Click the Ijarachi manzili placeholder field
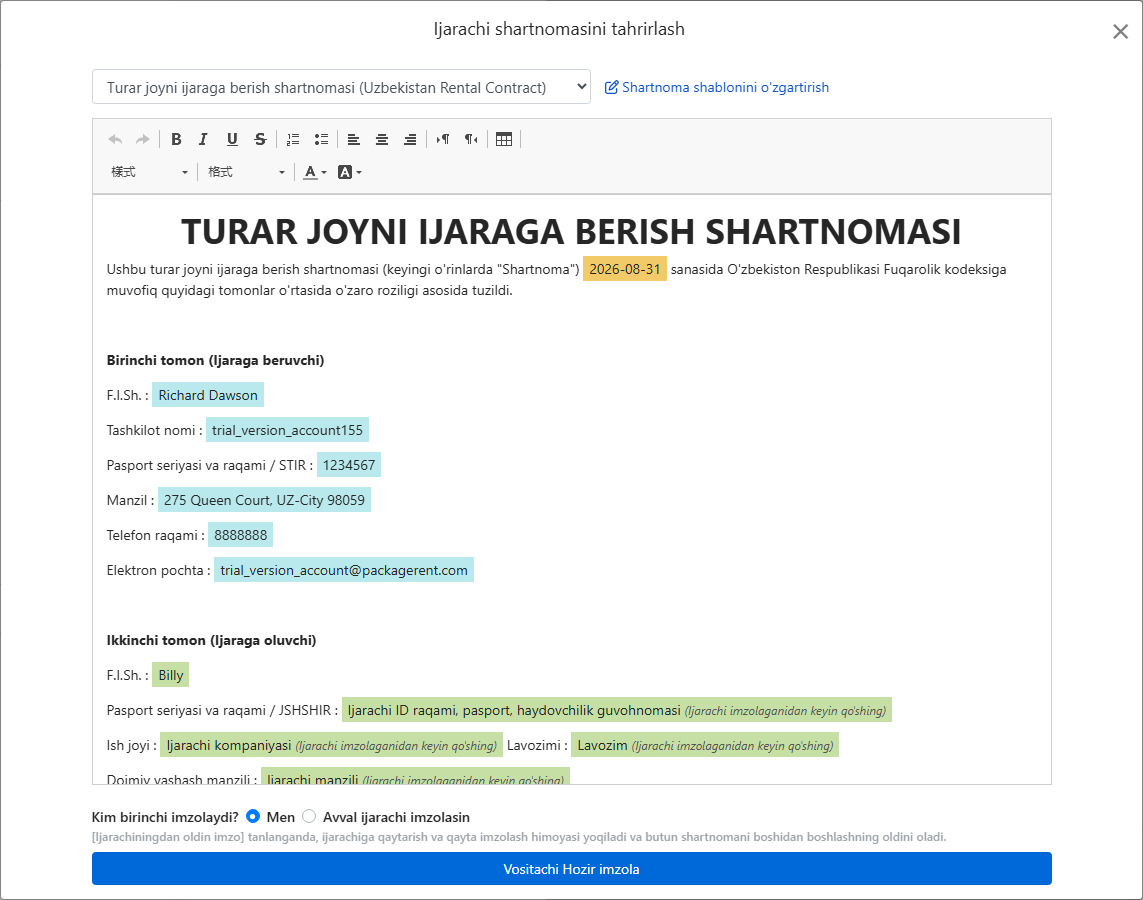The width and height of the screenshot is (1143, 900). point(416,777)
